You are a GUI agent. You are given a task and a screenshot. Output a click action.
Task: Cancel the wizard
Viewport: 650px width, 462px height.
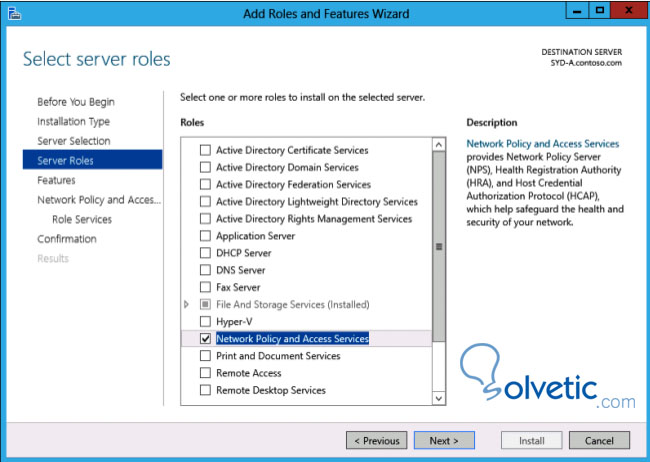tap(599, 440)
